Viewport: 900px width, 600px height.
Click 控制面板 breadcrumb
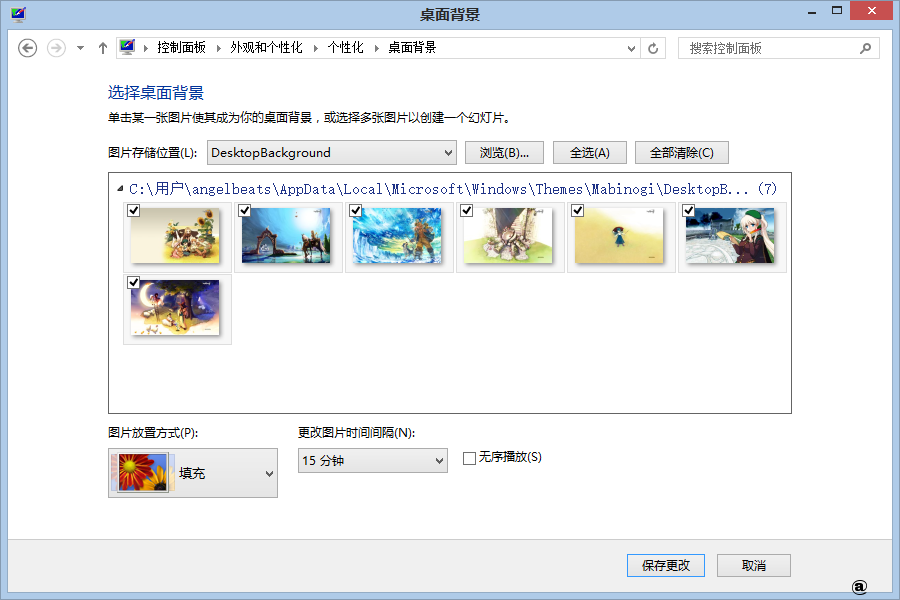tap(181, 48)
